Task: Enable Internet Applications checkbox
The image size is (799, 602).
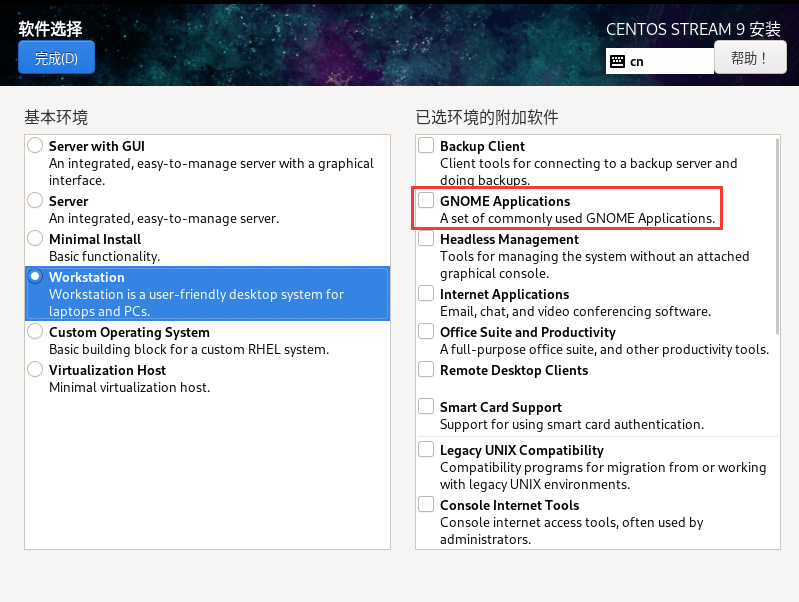Action: pos(427,294)
